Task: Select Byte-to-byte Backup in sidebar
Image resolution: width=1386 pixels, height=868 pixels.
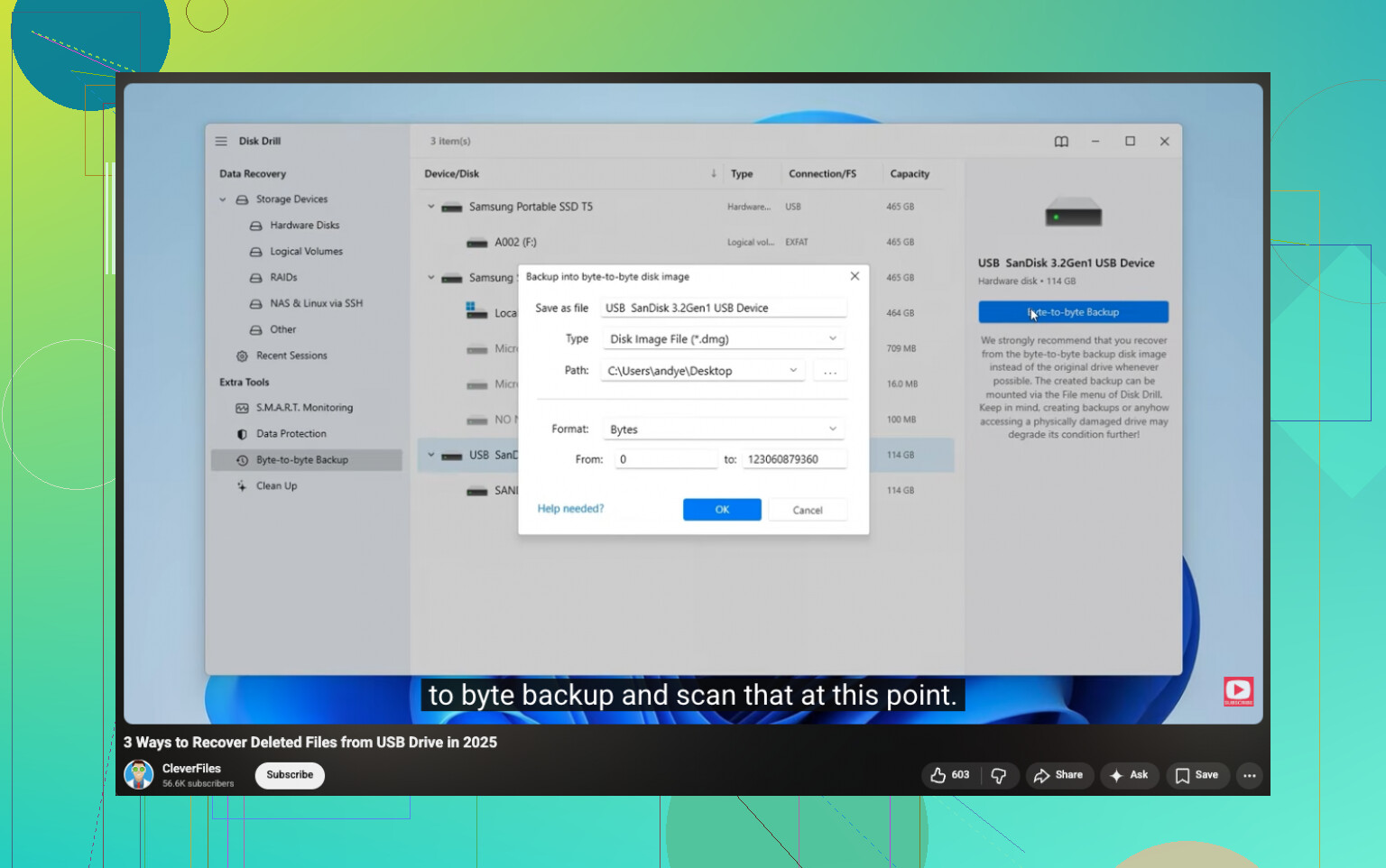Action: [x=307, y=460]
